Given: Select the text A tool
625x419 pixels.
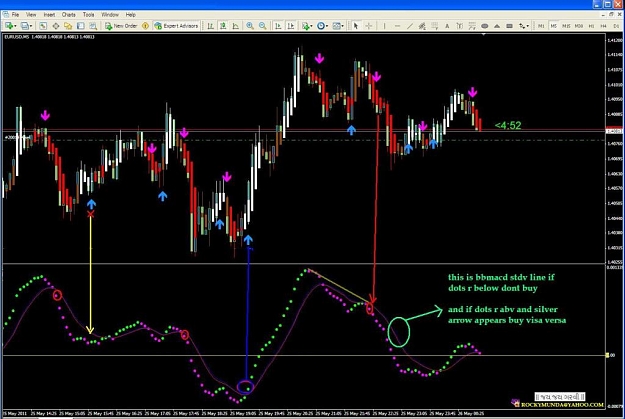Looking at the screenshot, I should coord(447,26).
